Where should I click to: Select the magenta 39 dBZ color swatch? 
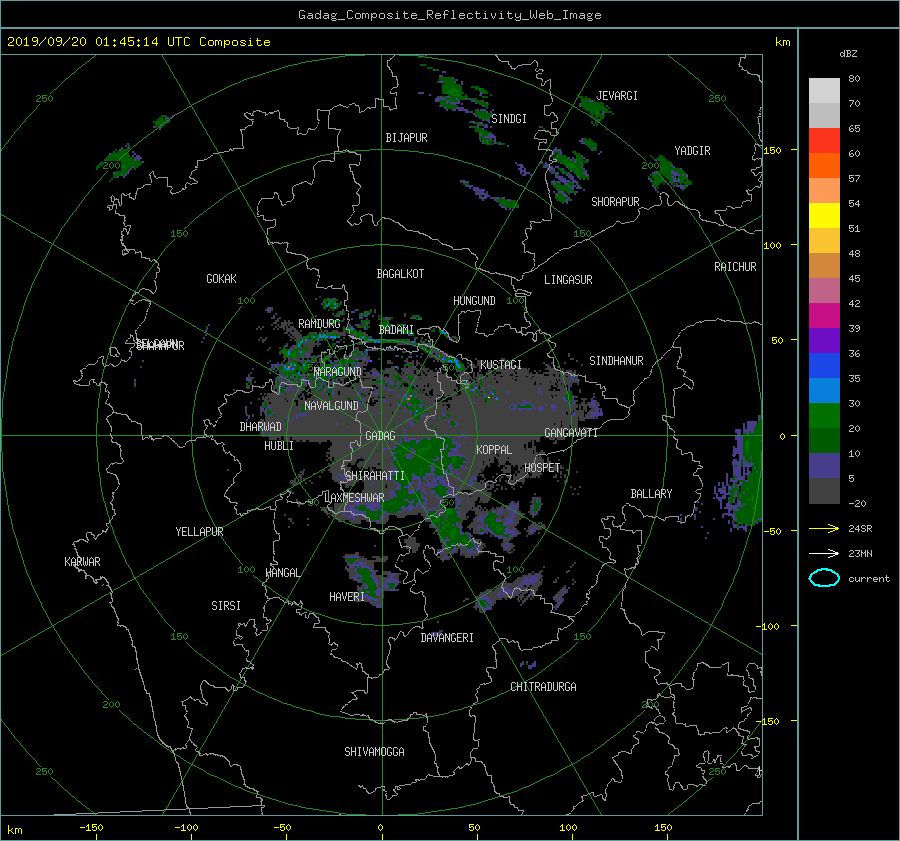pyautogui.click(x=824, y=316)
